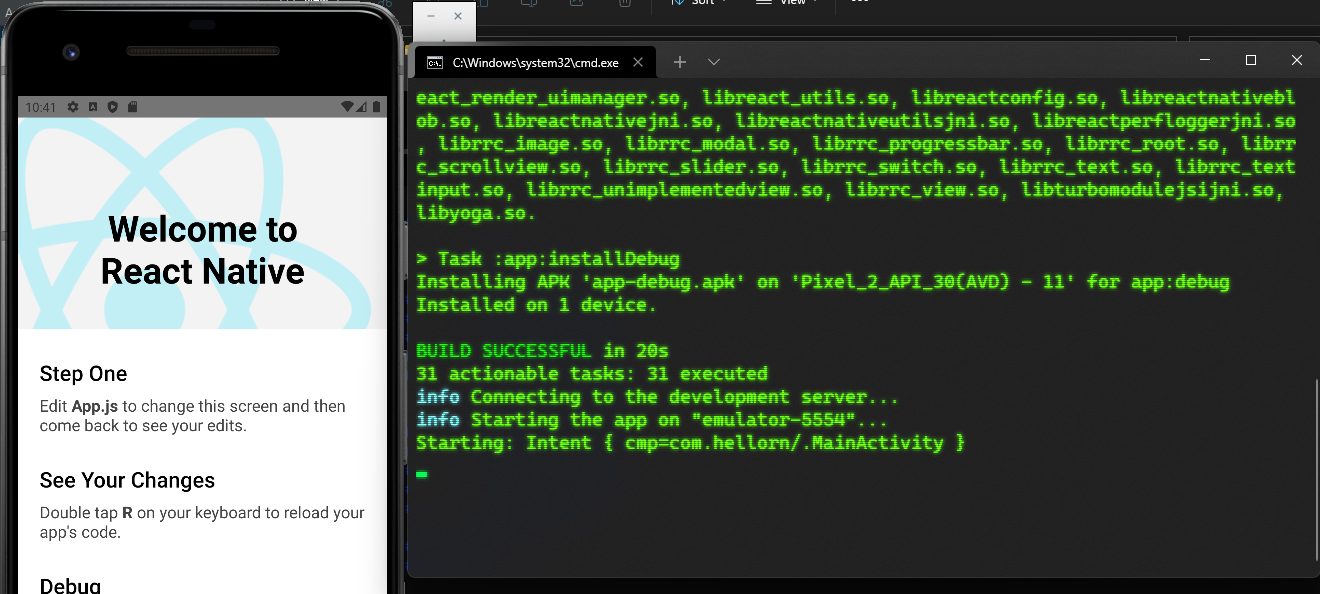Click the 'Installed on 1 device.' line
The width and height of the screenshot is (1320, 594).
coord(536,305)
